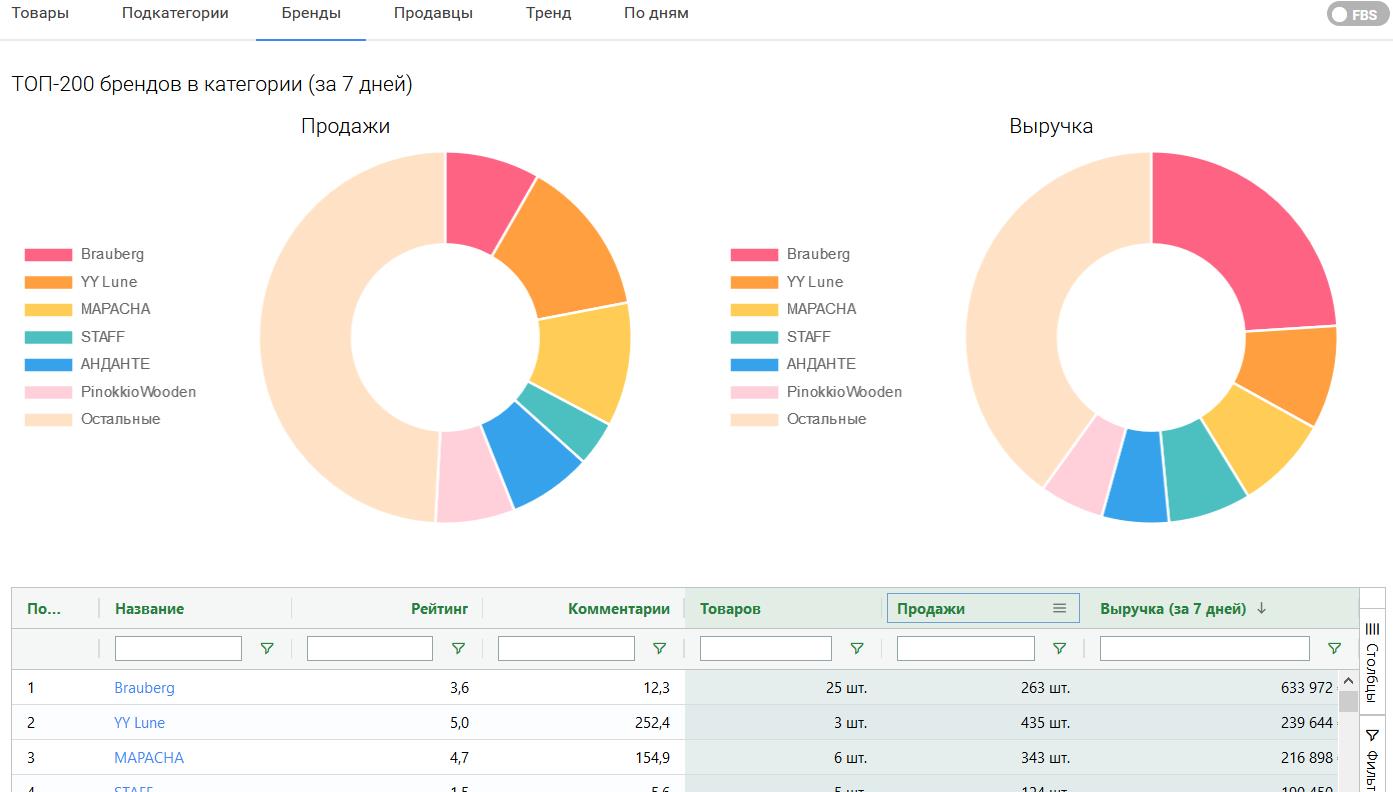The height and width of the screenshot is (792, 1393).
Task: Toggle АНДАНТЕ in the Выручка chart legend
Action: tap(793, 364)
